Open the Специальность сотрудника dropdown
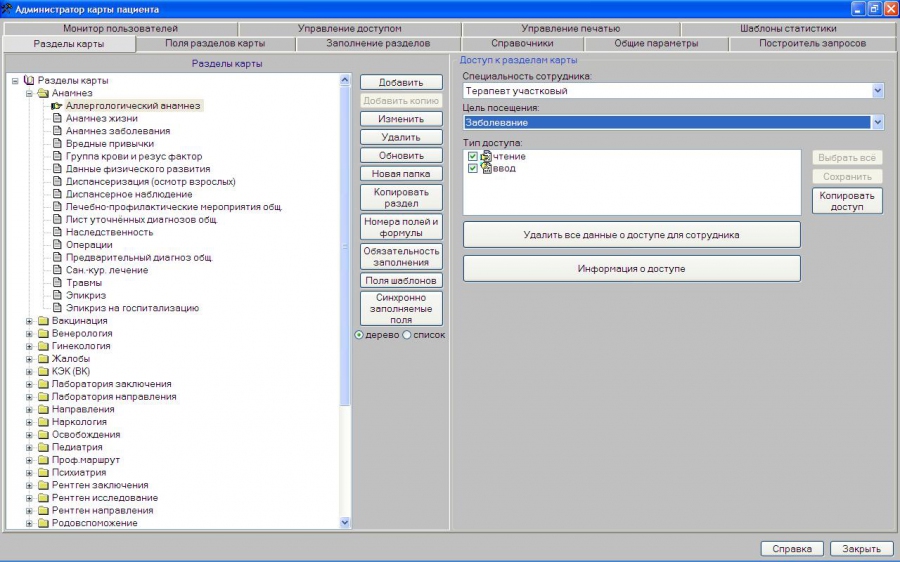Viewport: 900px width, 562px height. point(877,91)
